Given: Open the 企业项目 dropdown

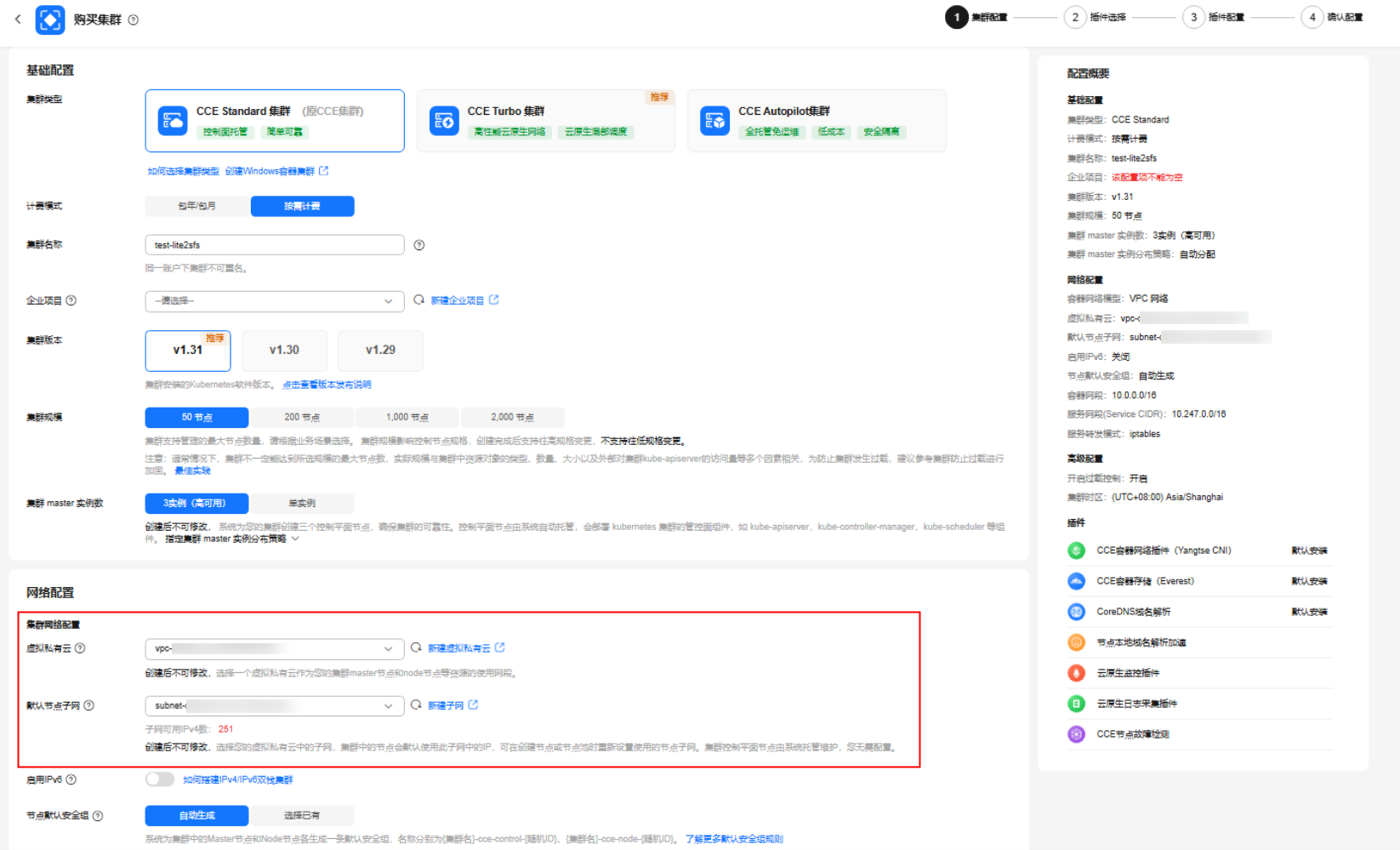Looking at the screenshot, I should (275, 301).
